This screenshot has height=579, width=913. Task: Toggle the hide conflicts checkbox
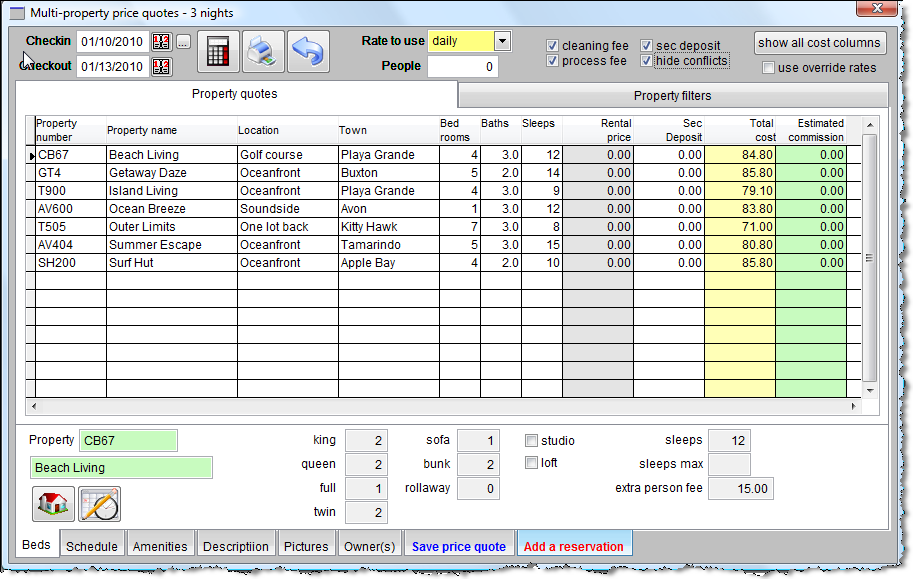pyautogui.click(x=646, y=61)
